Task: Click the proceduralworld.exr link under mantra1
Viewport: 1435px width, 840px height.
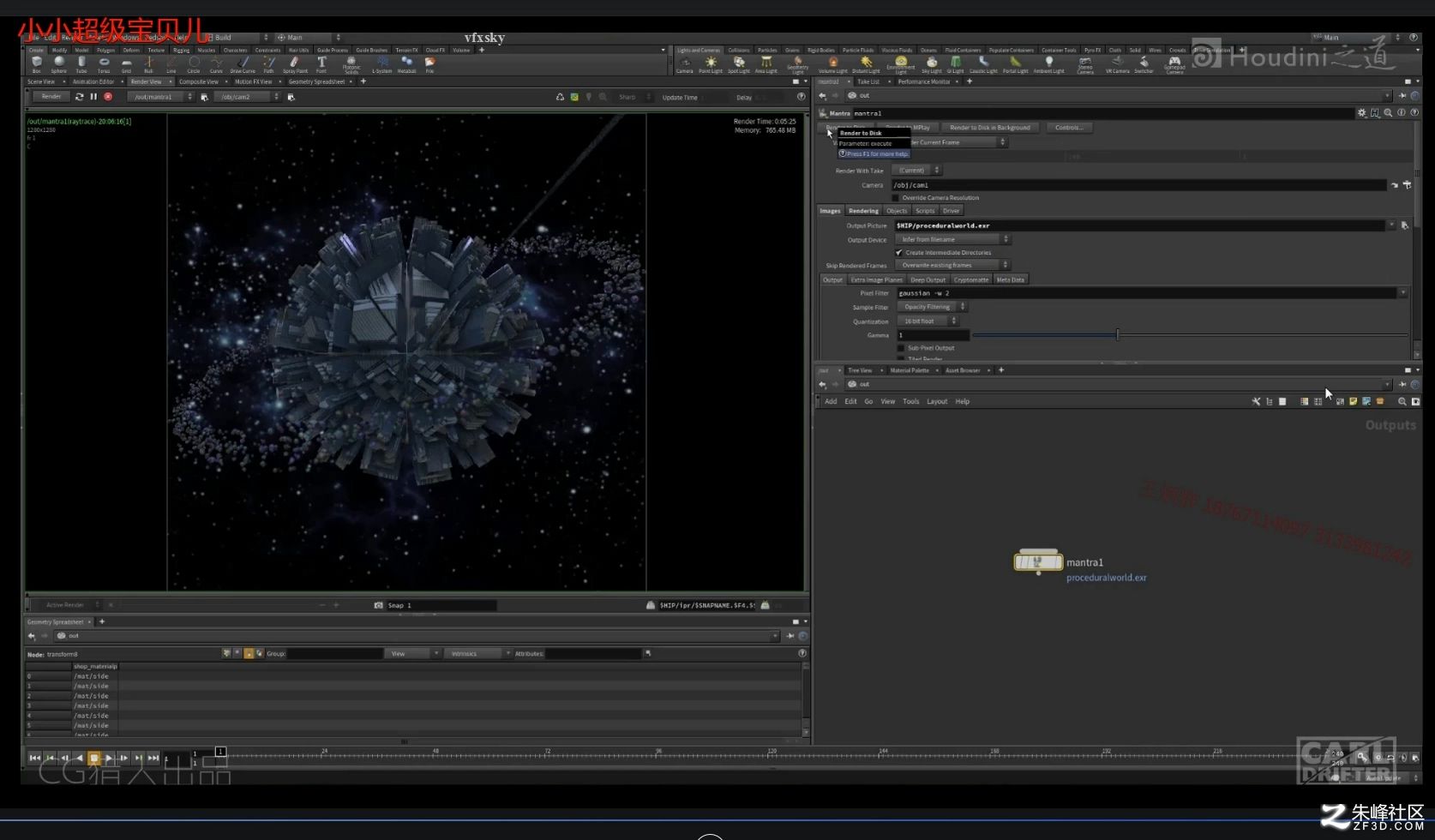Action: (1106, 578)
